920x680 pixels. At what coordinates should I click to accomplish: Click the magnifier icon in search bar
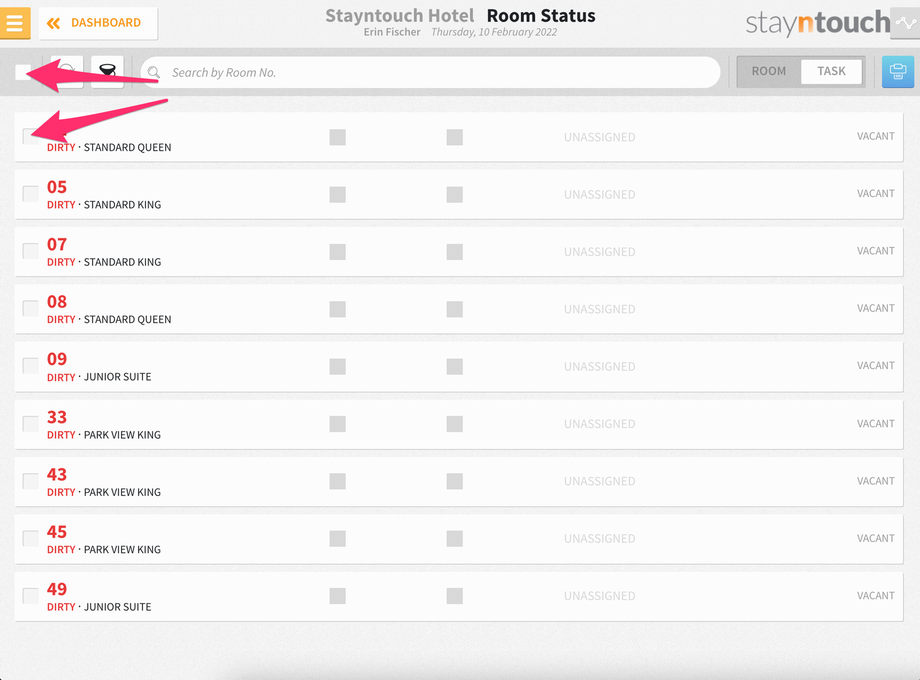154,72
